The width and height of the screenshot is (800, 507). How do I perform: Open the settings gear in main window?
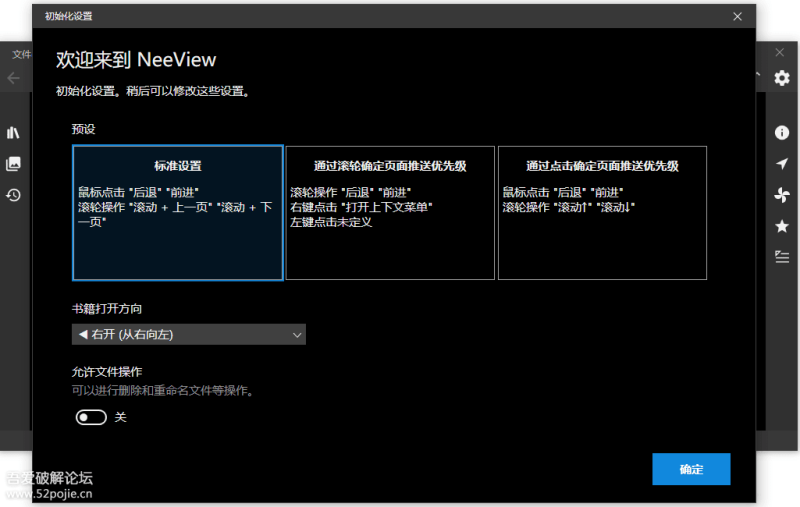(782, 78)
